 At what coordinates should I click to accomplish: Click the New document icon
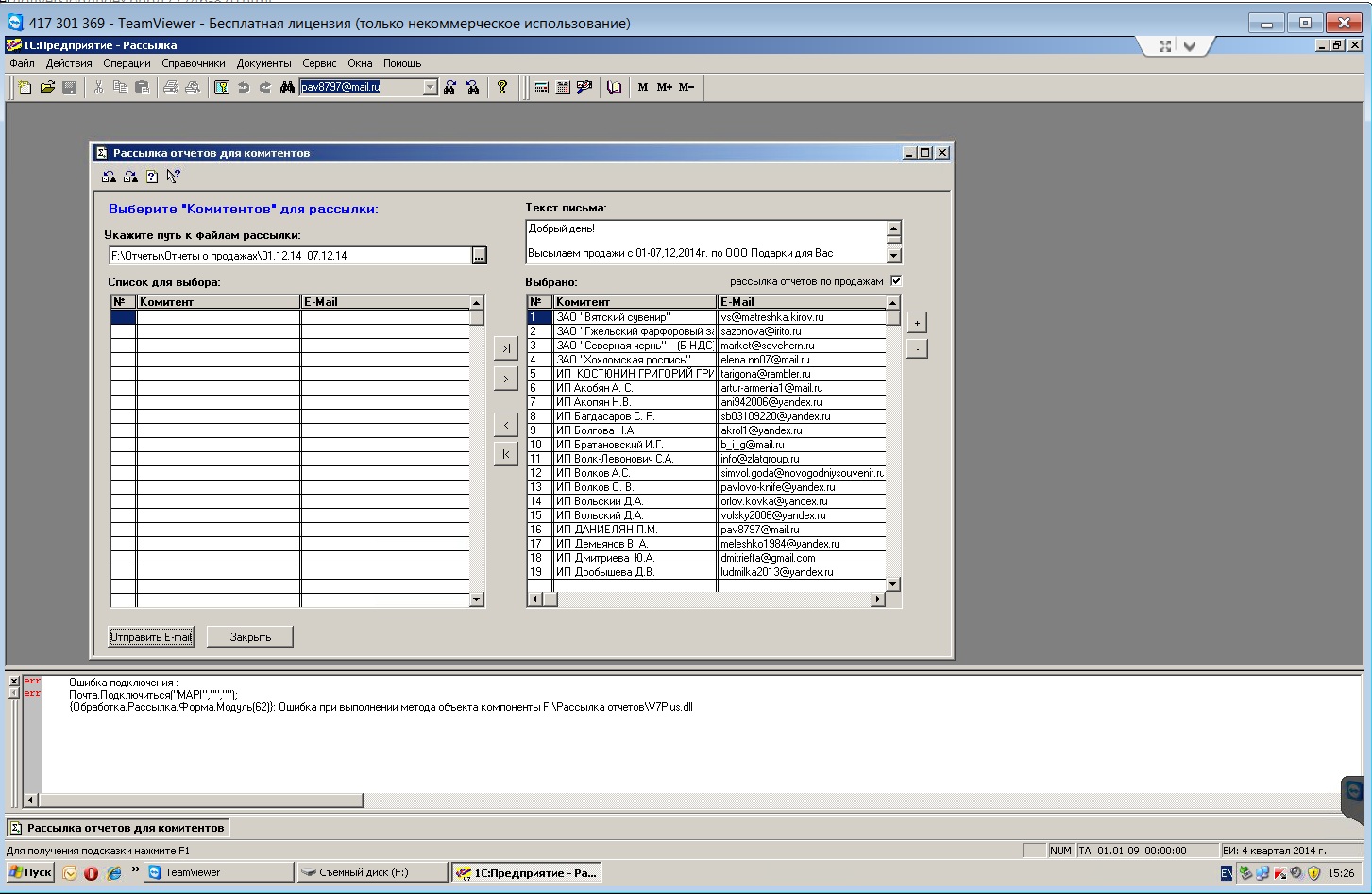(x=25, y=88)
